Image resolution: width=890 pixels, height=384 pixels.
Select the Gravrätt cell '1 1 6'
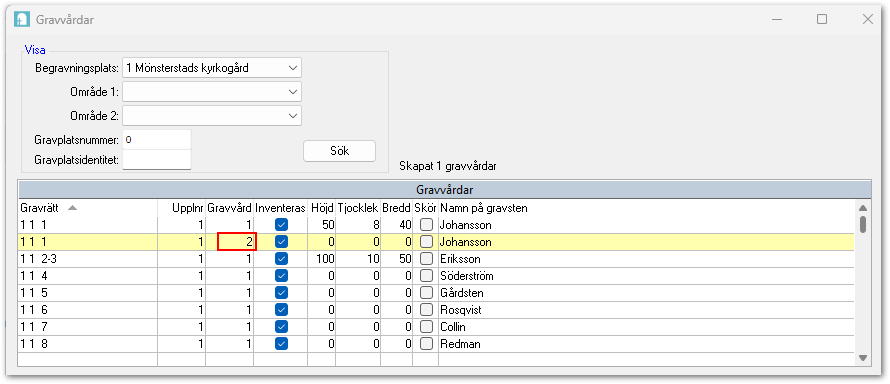(88, 310)
